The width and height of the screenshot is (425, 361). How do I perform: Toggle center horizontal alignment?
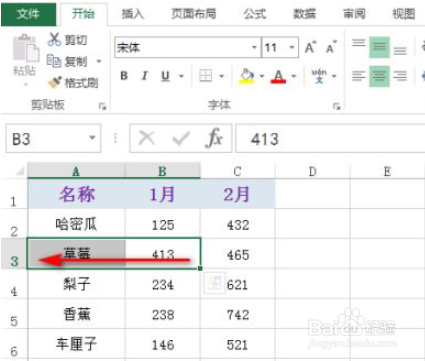click(x=379, y=76)
